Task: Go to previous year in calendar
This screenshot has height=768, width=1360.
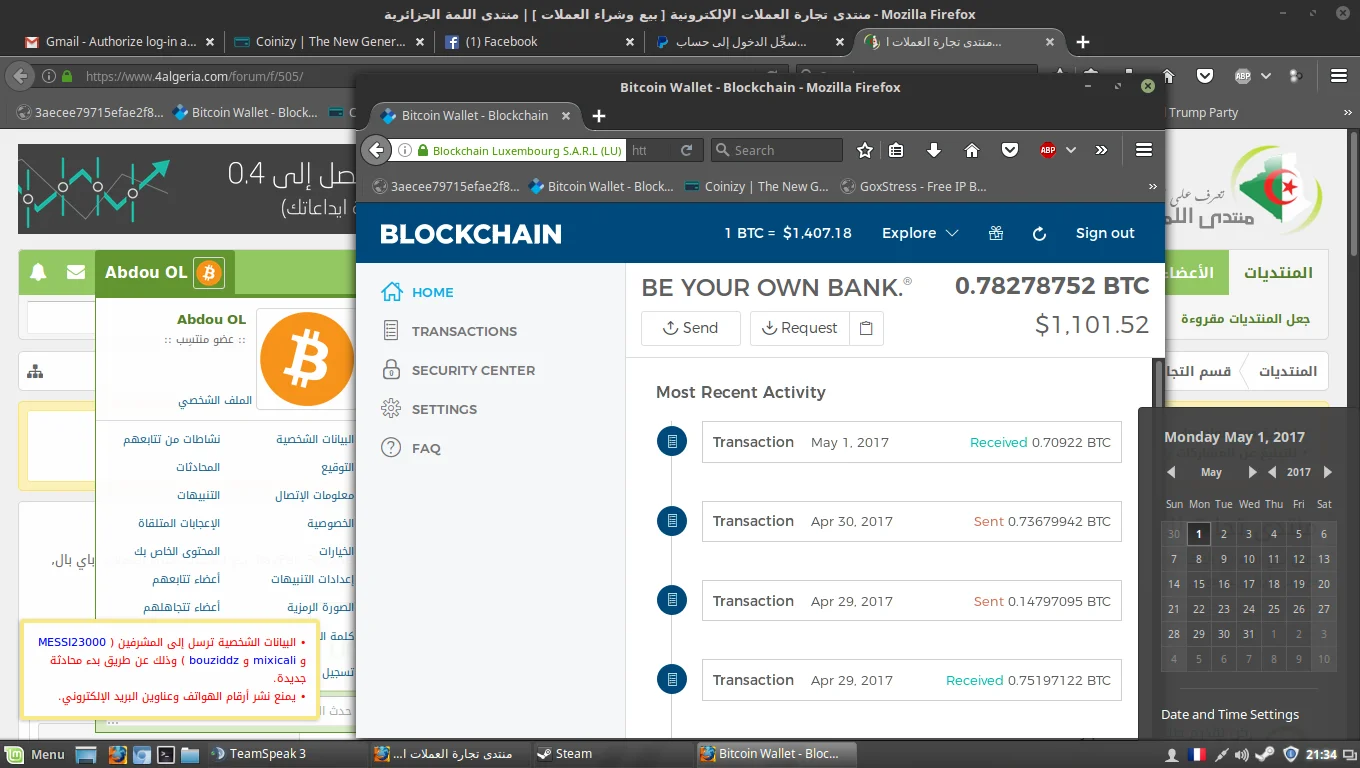Action: point(1272,472)
